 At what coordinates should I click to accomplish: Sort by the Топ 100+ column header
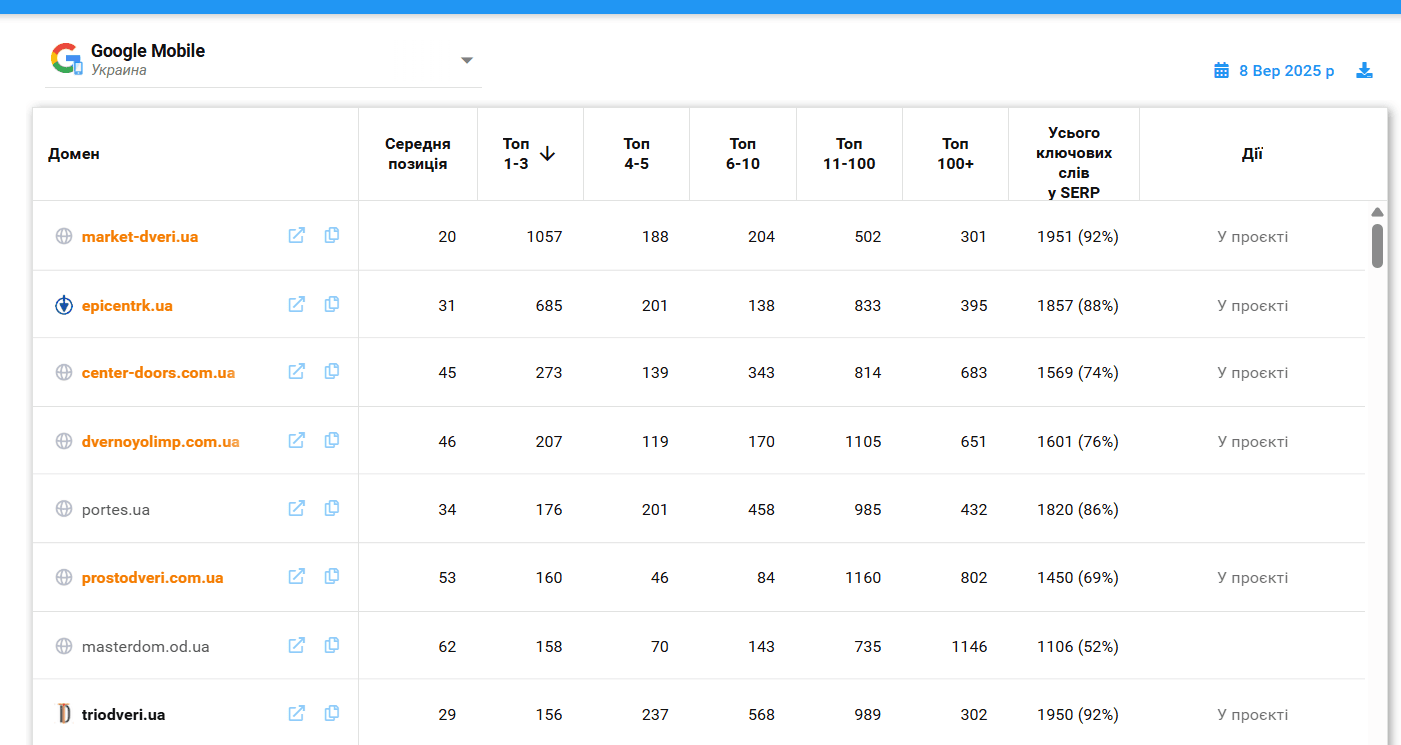(x=956, y=154)
